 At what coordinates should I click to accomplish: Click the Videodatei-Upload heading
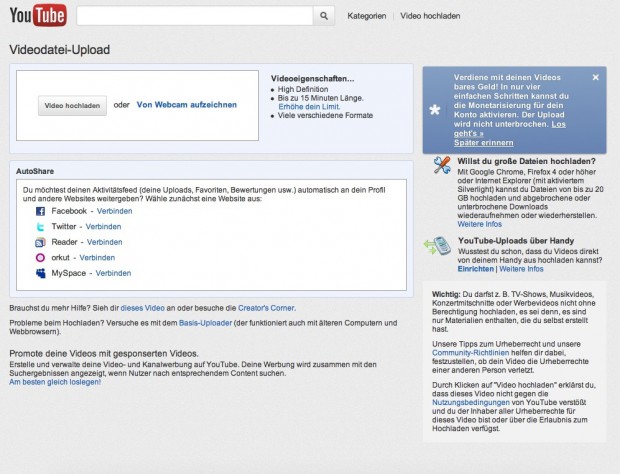[60, 50]
